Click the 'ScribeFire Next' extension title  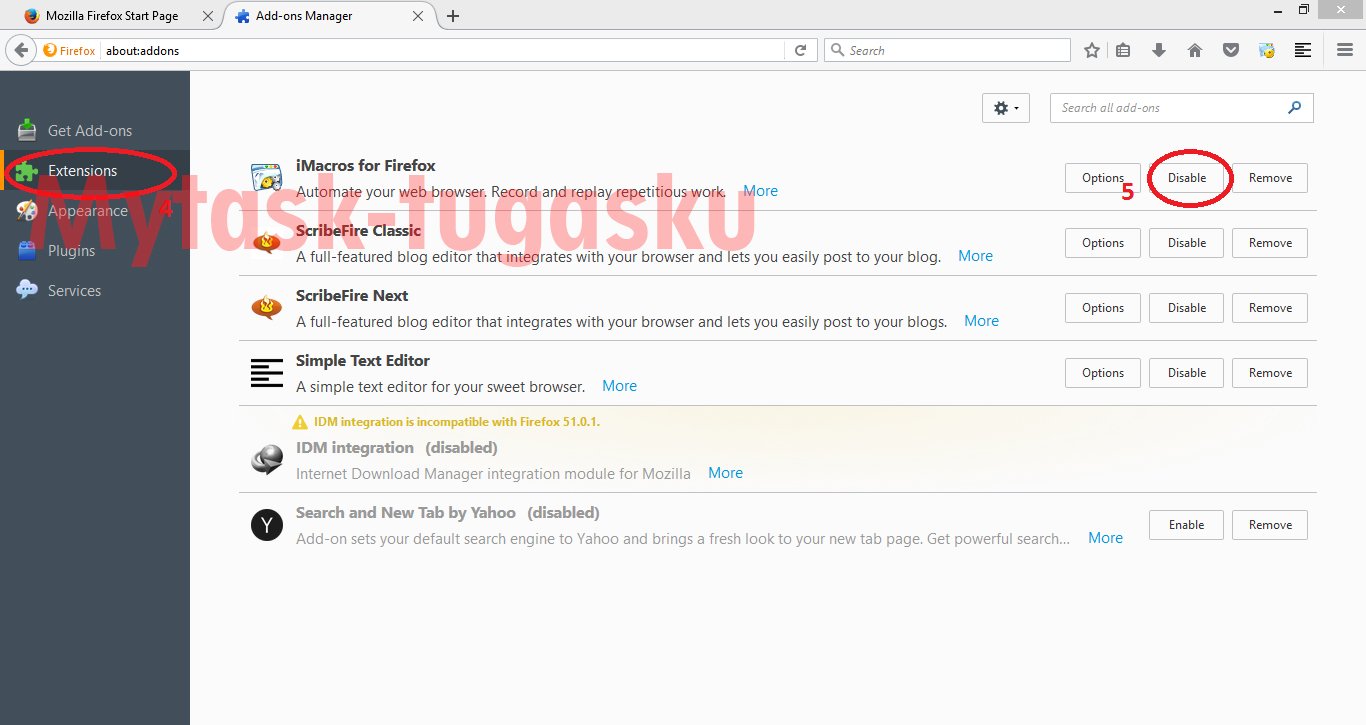[352, 296]
